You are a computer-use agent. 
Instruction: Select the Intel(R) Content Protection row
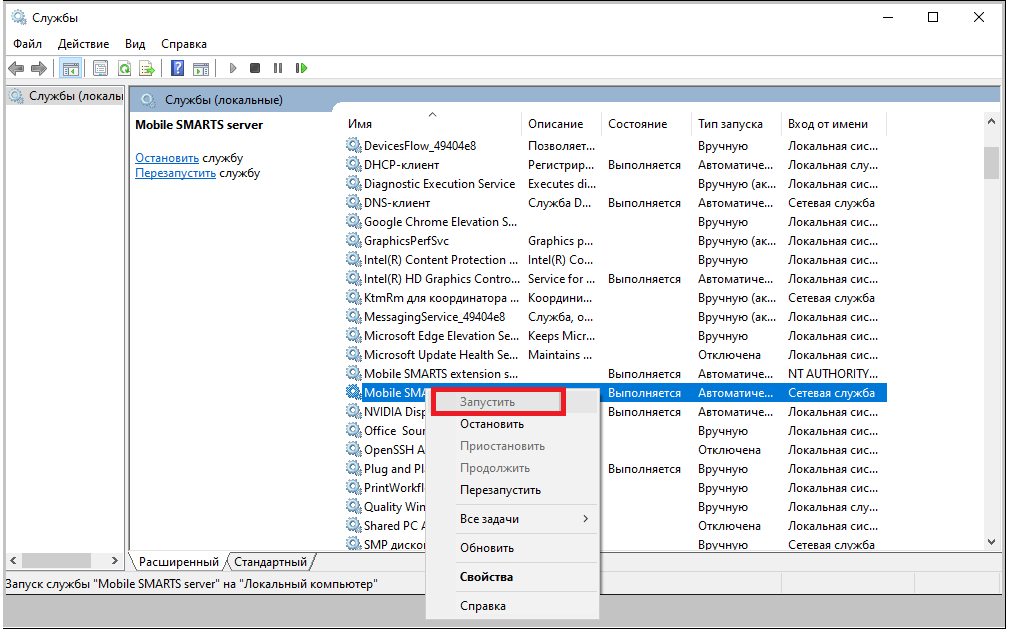click(x=616, y=260)
